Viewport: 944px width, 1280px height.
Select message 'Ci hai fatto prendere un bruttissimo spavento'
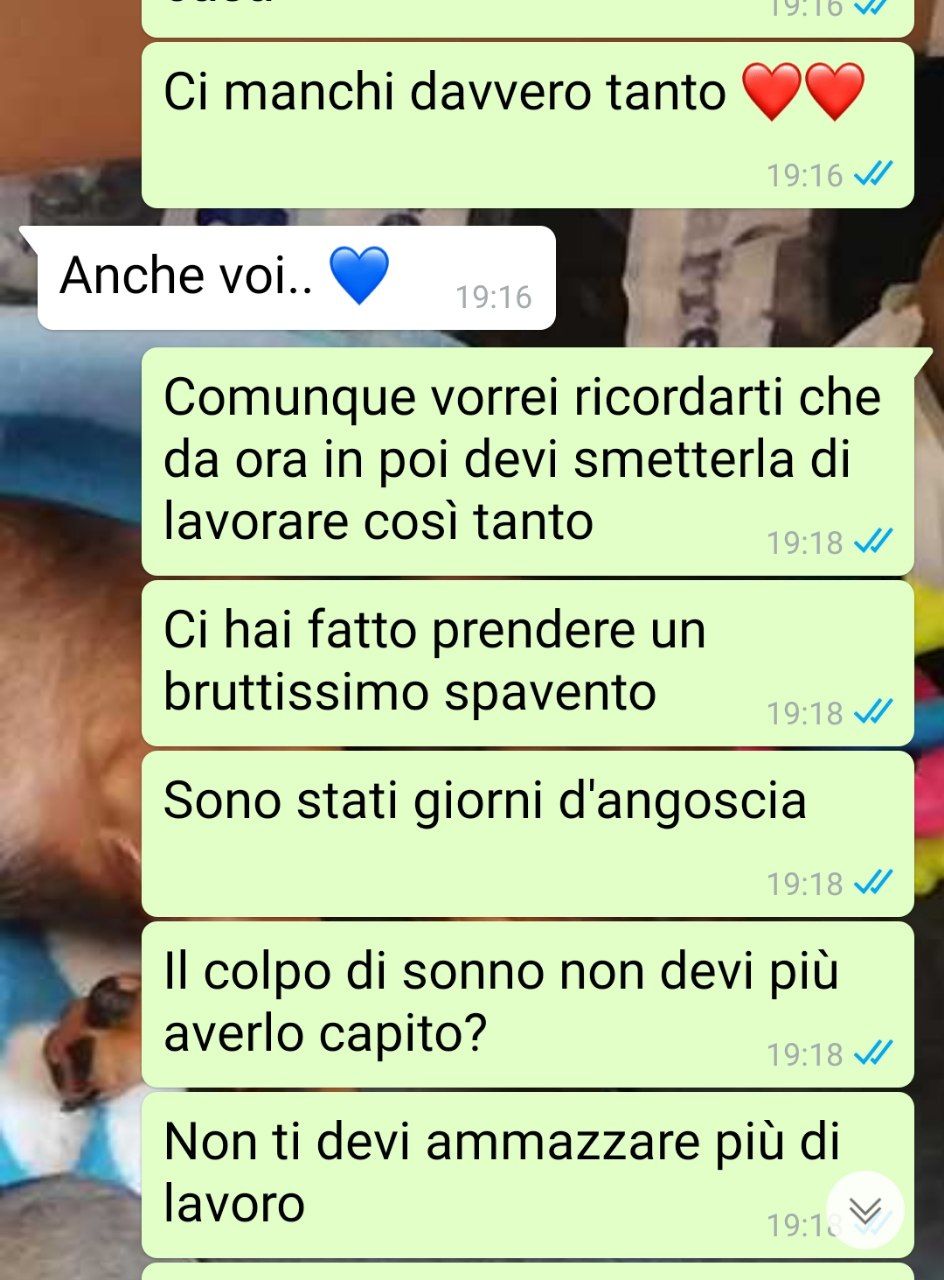point(528,663)
